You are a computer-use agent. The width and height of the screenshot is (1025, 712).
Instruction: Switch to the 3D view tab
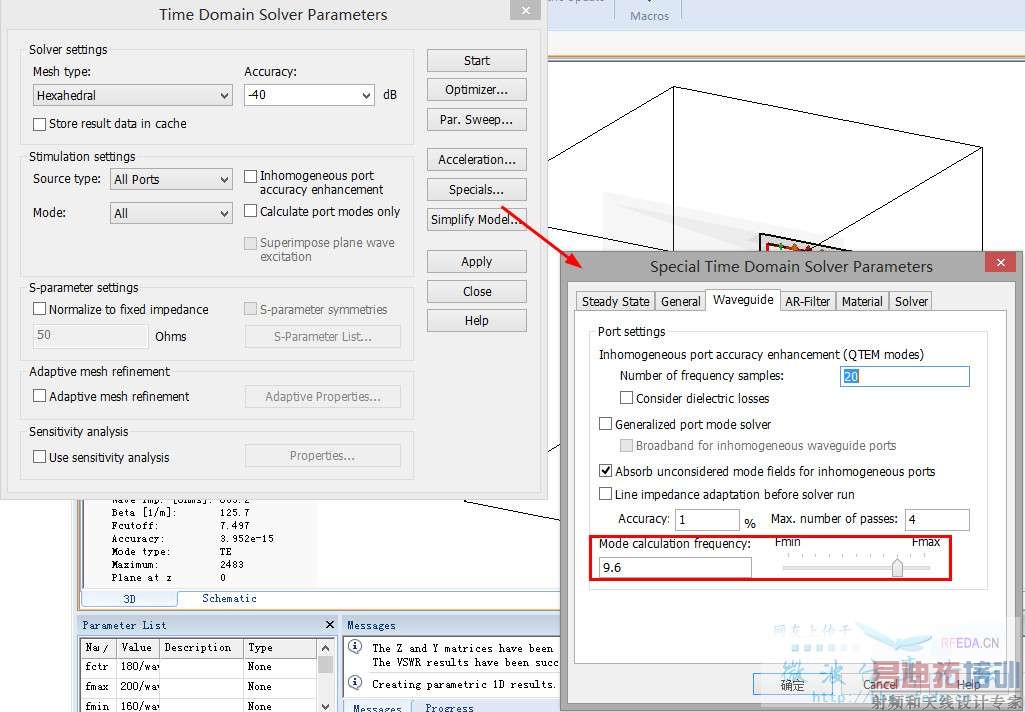pos(129,599)
